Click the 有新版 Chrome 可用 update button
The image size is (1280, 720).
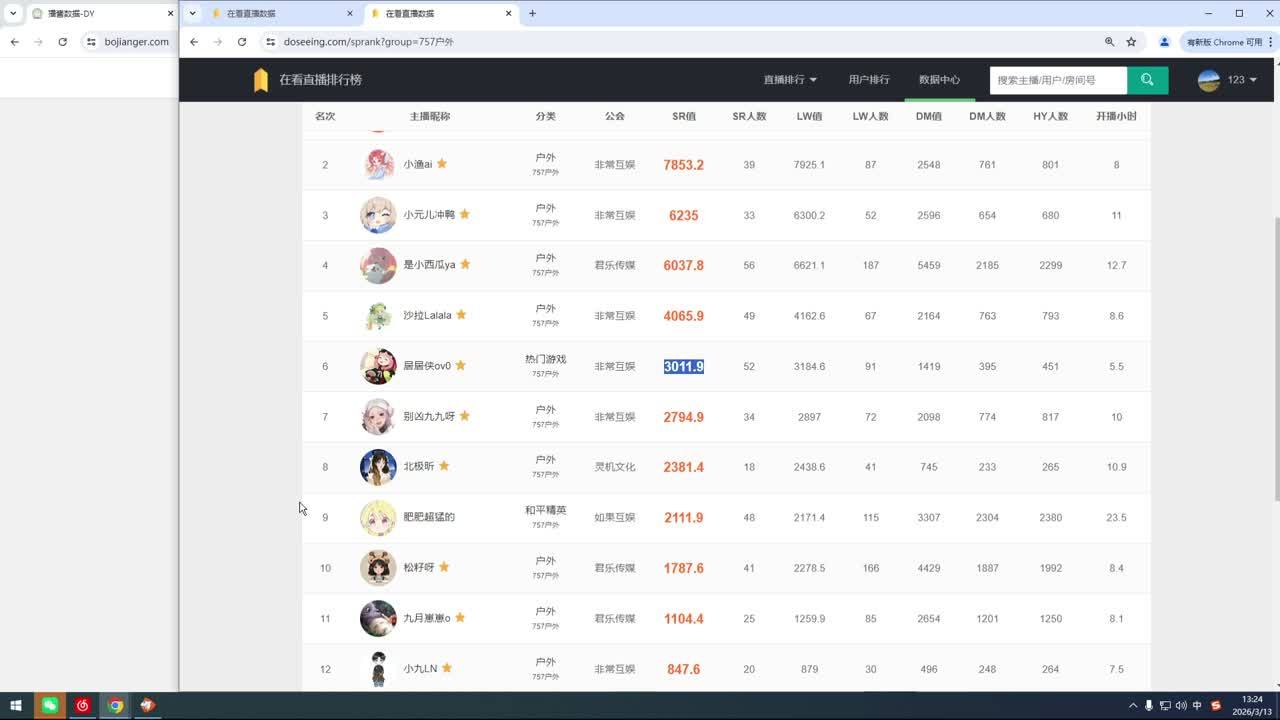(1225, 42)
